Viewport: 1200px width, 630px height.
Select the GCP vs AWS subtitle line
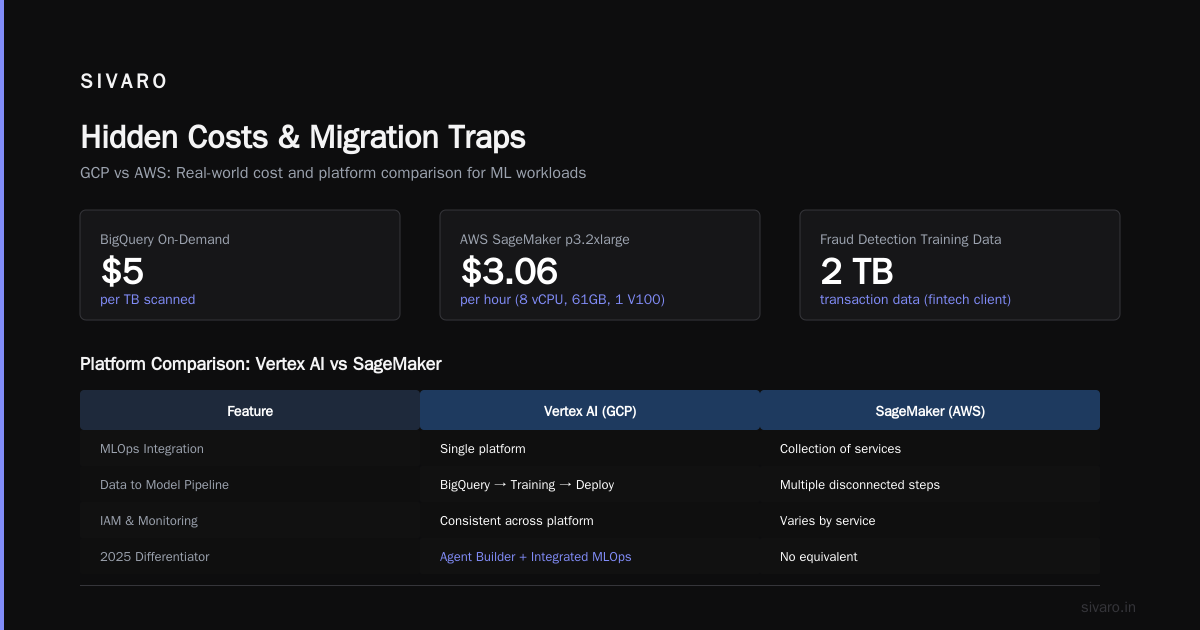(x=333, y=173)
